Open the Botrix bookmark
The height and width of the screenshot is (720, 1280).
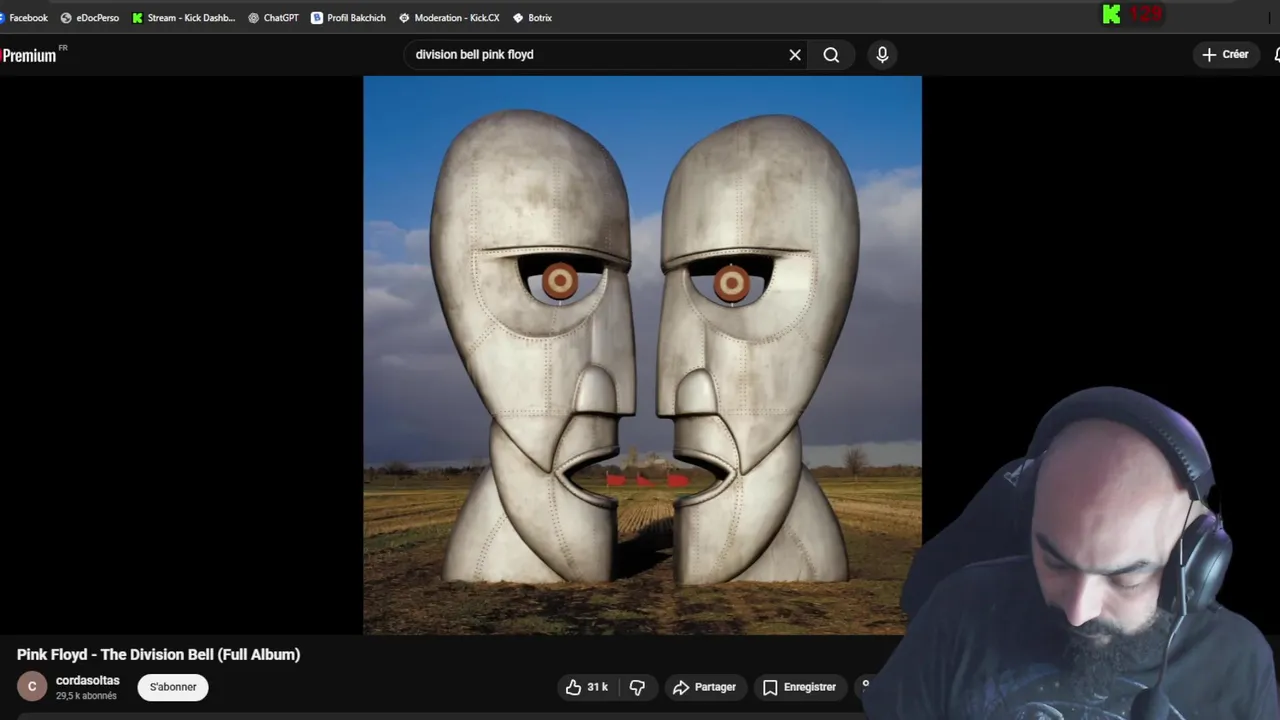[532, 18]
